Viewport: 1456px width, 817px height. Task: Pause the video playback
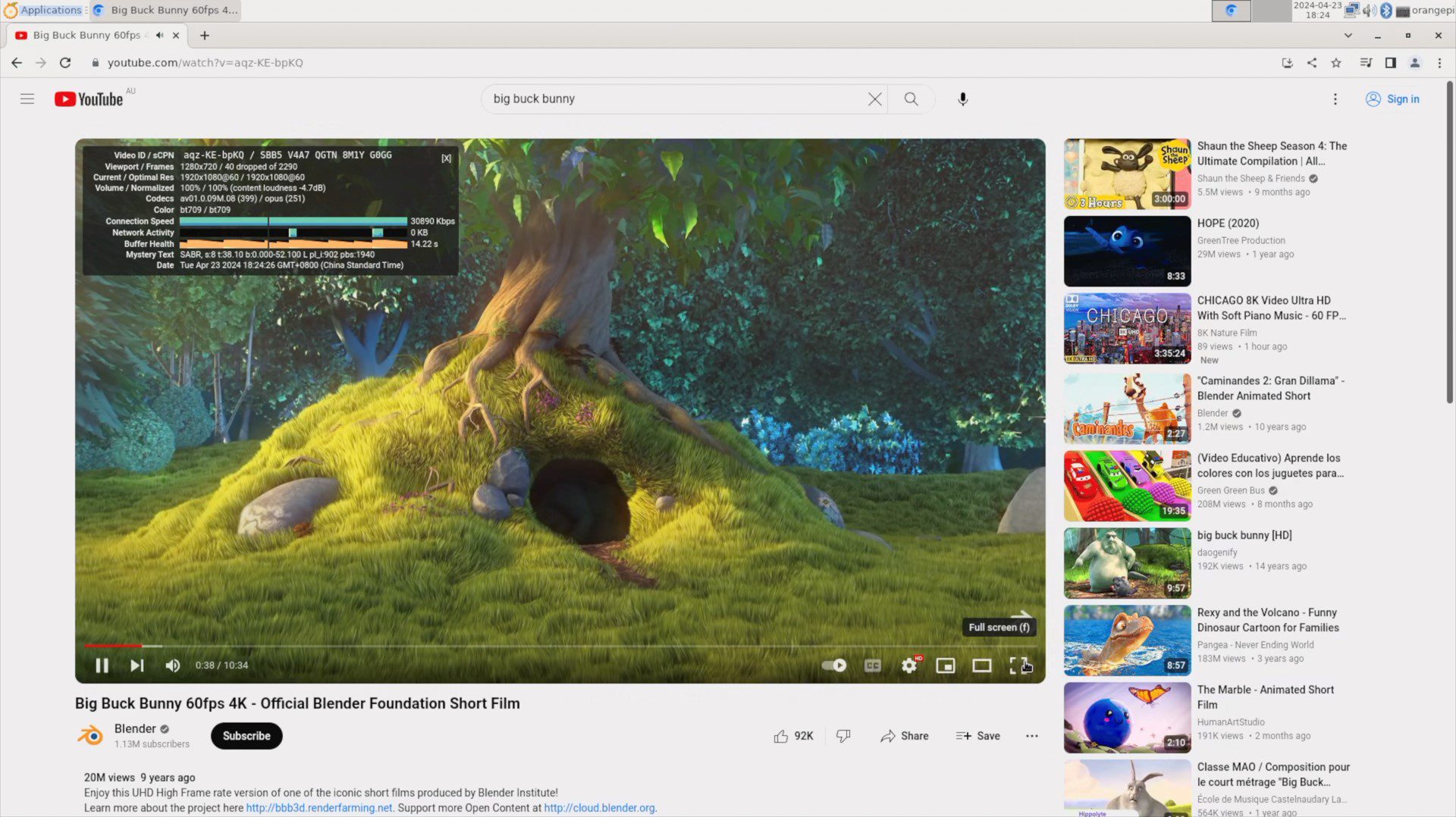(x=102, y=665)
